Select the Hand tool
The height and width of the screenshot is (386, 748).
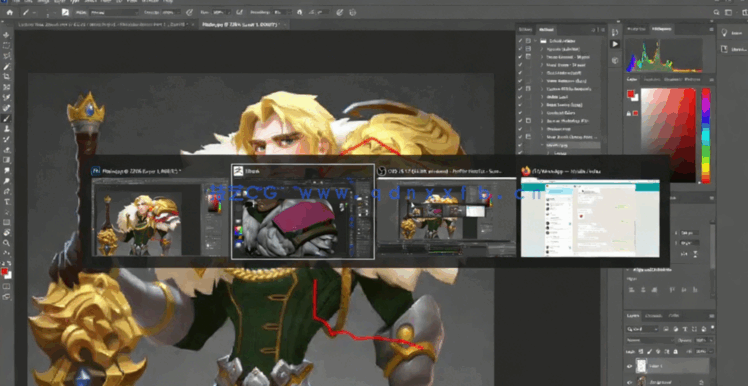(x=7, y=232)
